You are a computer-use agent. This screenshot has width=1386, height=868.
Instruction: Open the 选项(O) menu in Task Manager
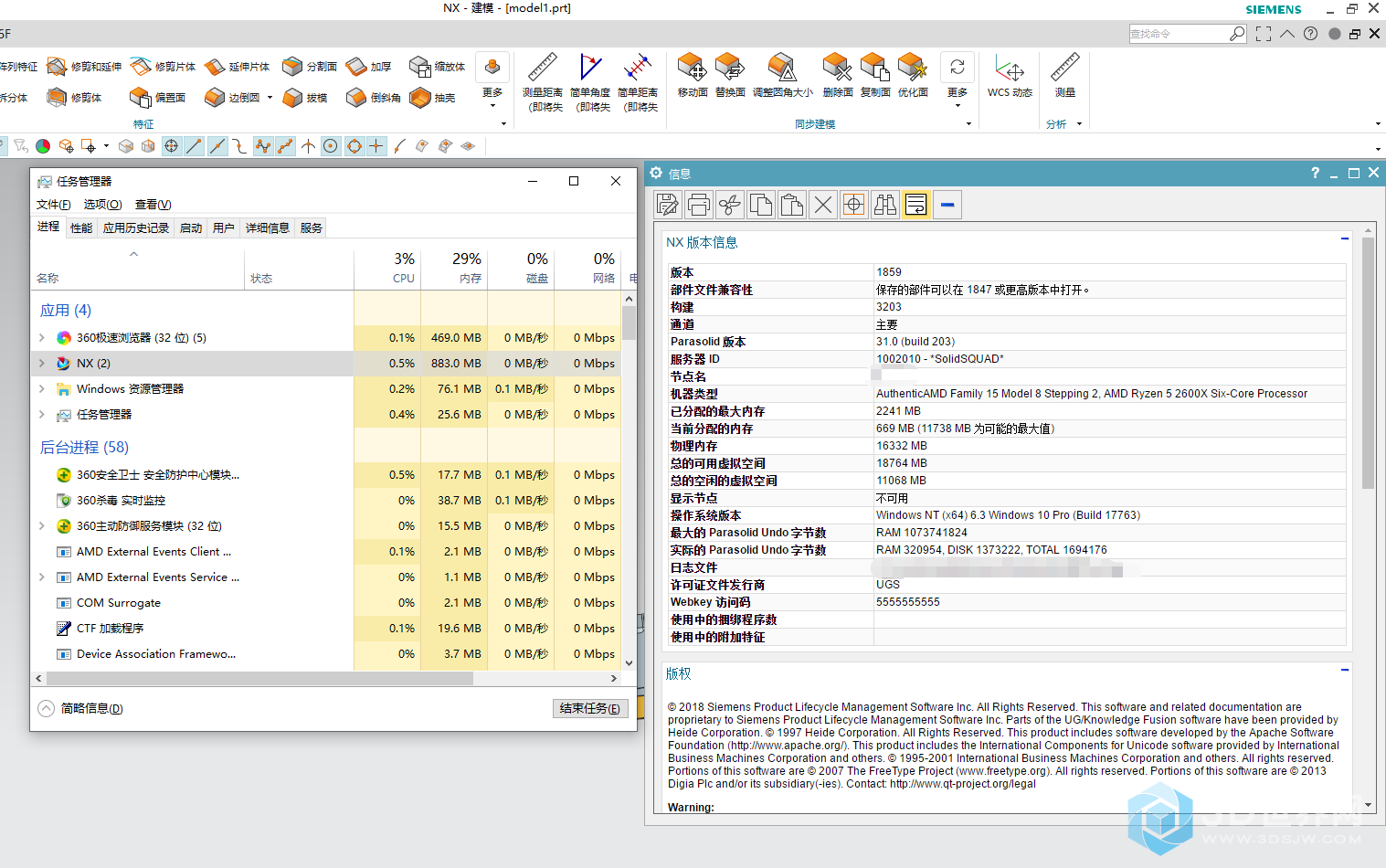point(102,205)
